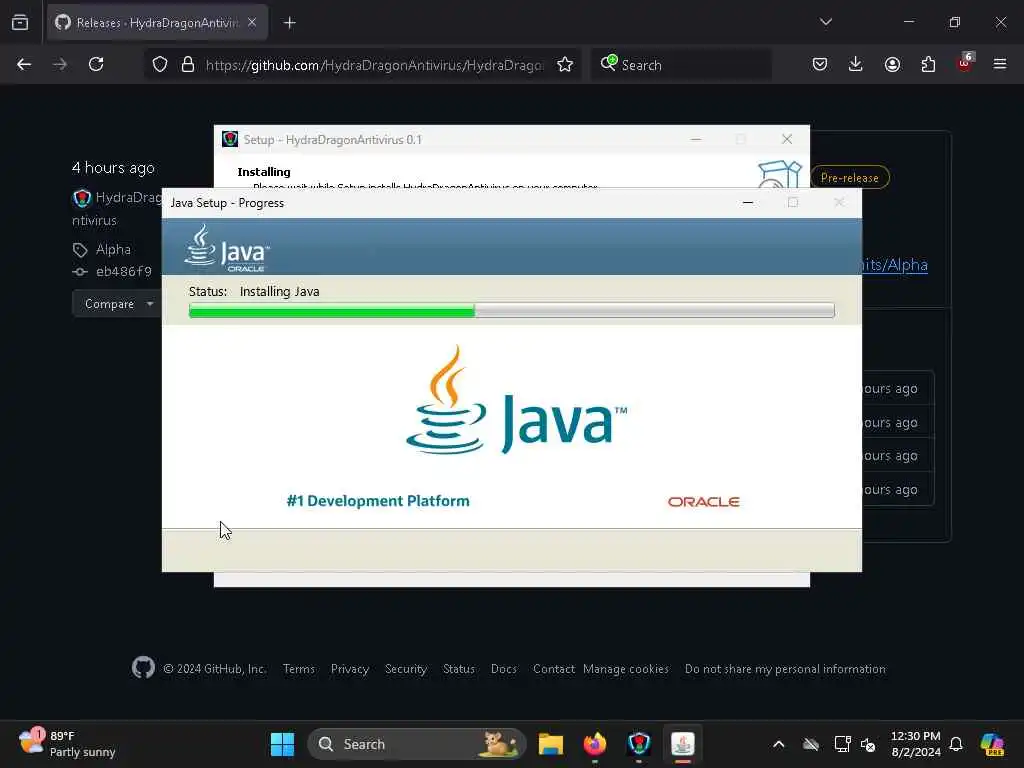Switch to HydraDragonAntivirus setup taskbar icon
This screenshot has height=768, width=1024.
point(639,744)
